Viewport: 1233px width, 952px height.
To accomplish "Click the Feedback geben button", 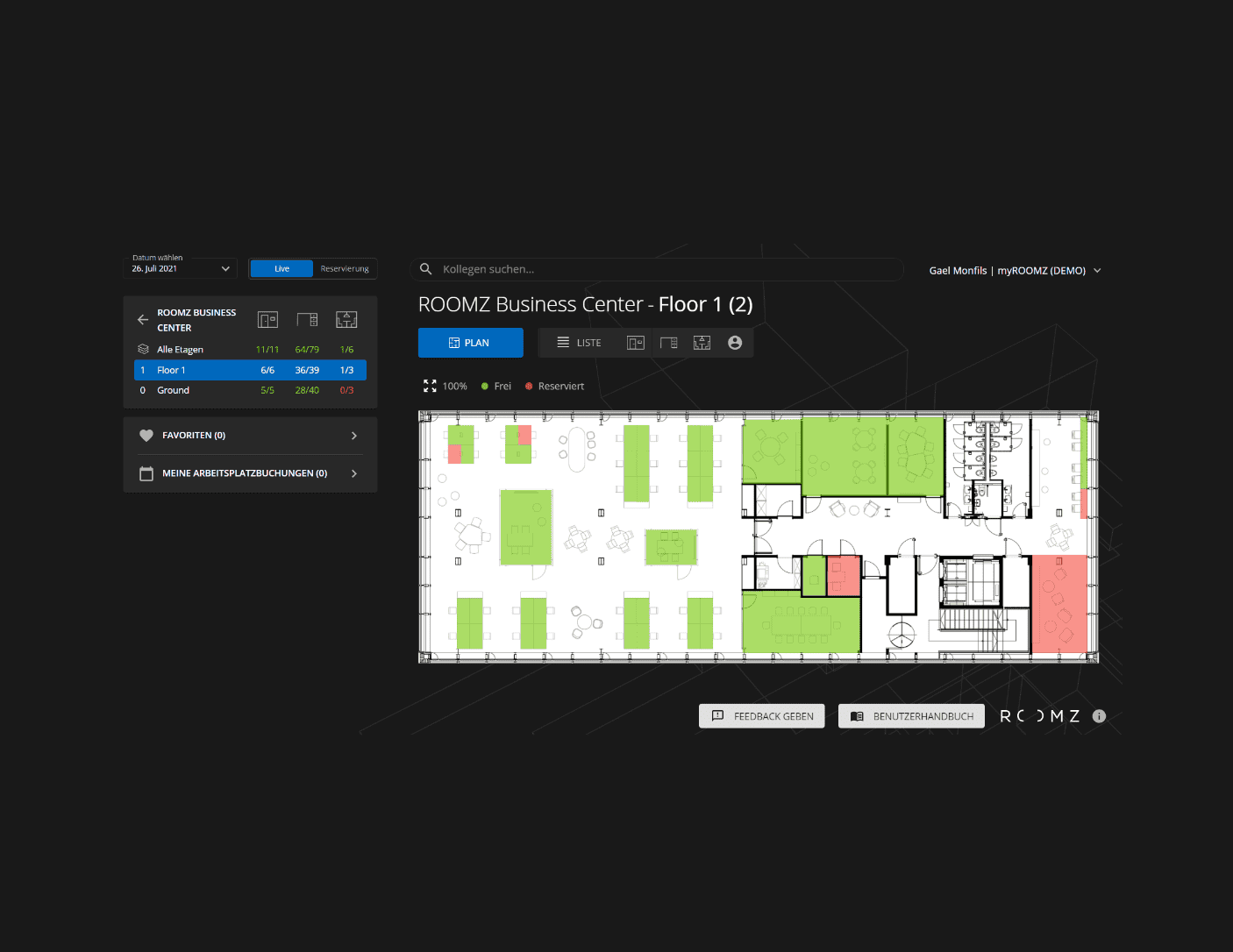I will (761, 716).
